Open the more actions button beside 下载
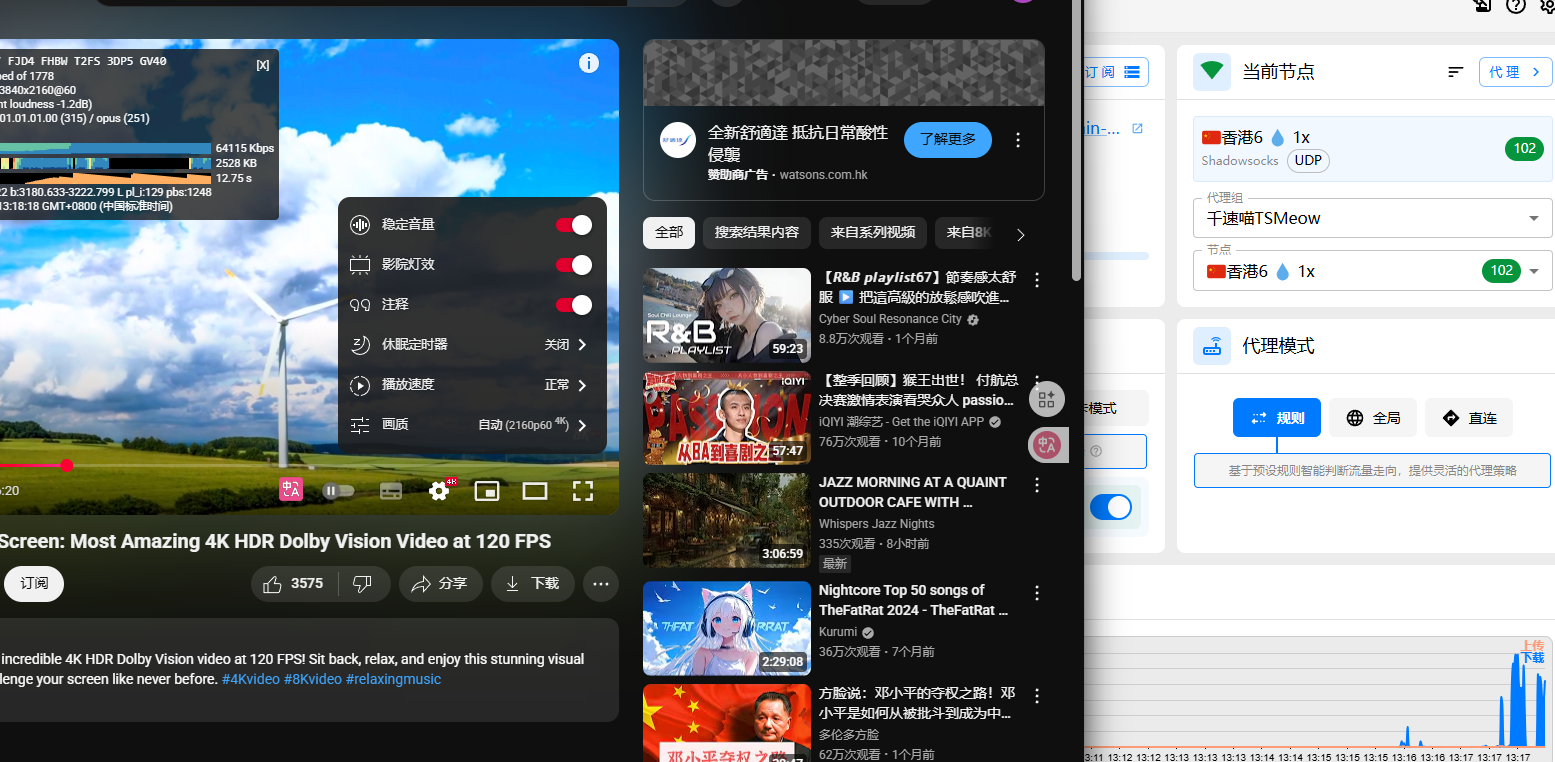Viewport: 1555px width, 762px height. [600, 583]
